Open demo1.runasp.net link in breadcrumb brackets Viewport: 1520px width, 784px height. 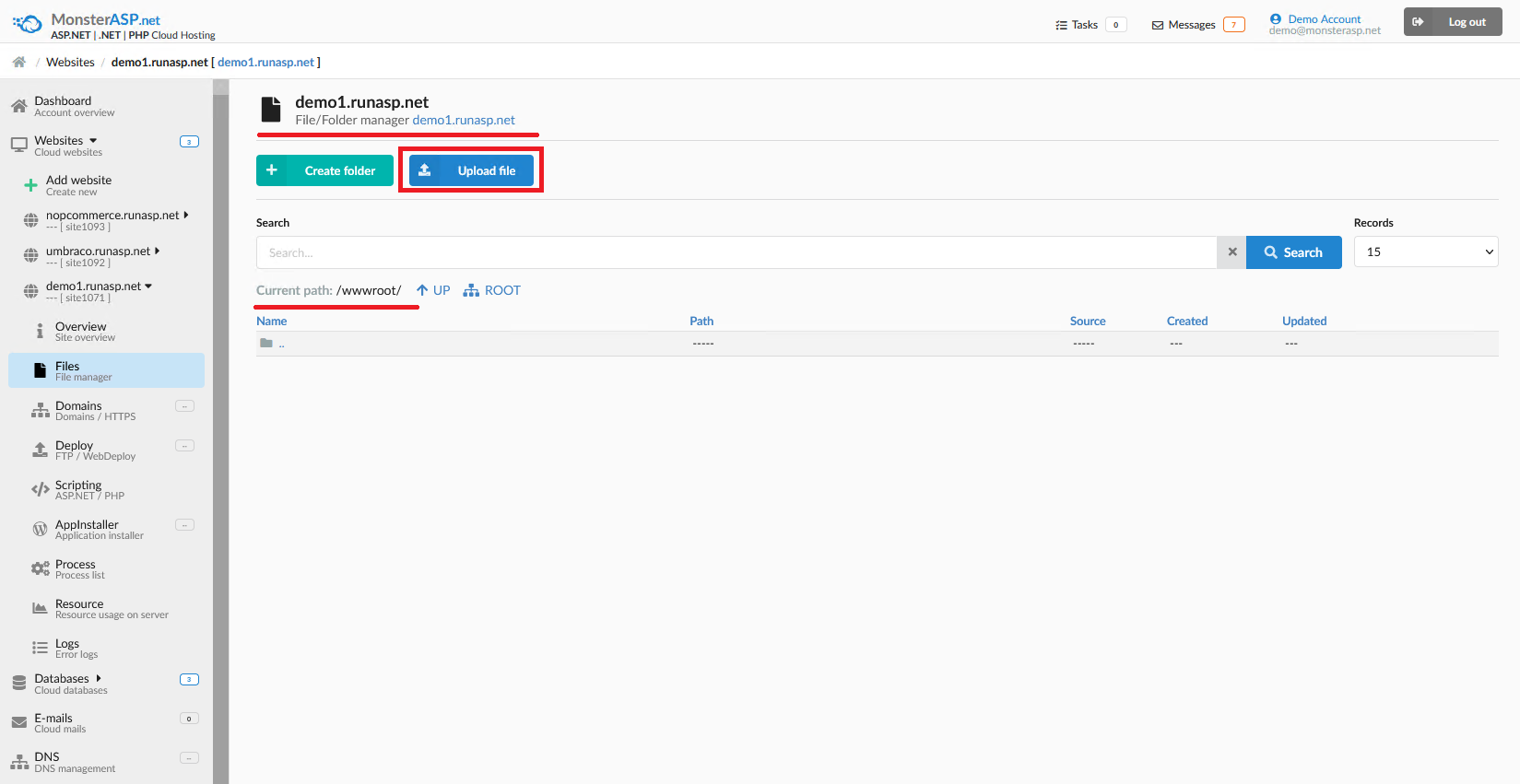[265, 62]
